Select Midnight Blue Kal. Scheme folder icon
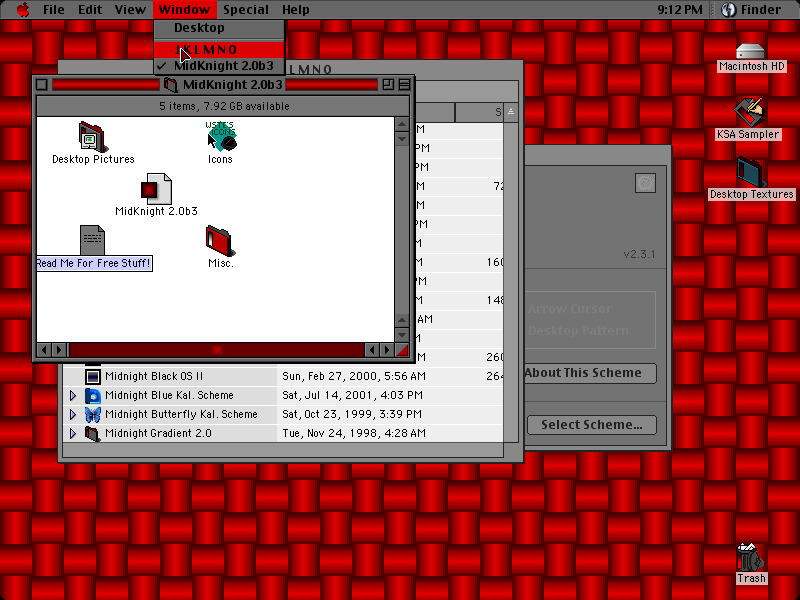Screen dimensions: 800x600 click(x=93, y=395)
